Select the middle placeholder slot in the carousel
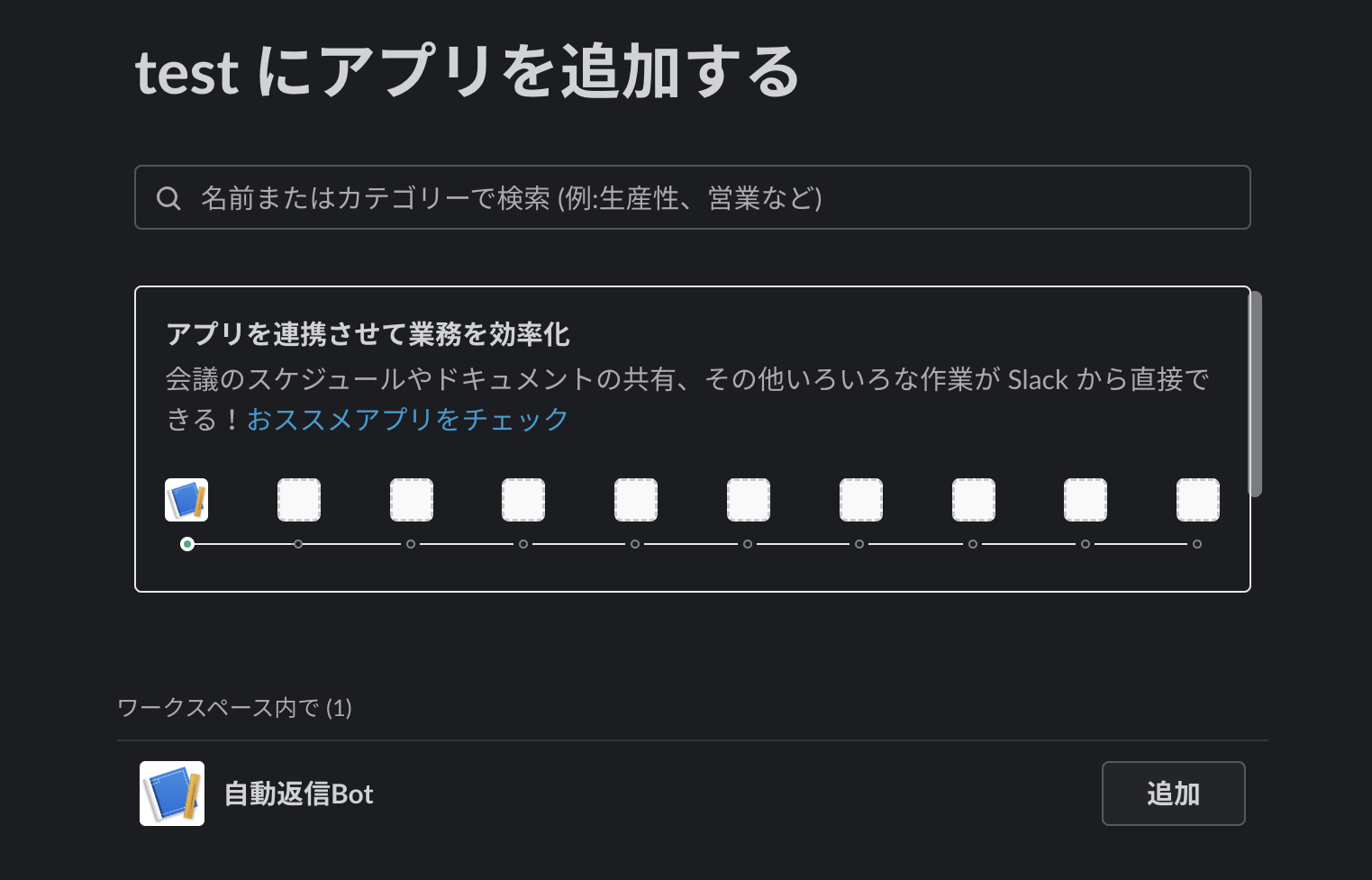The height and width of the screenshot is (880, 1372). coord(635,499)
